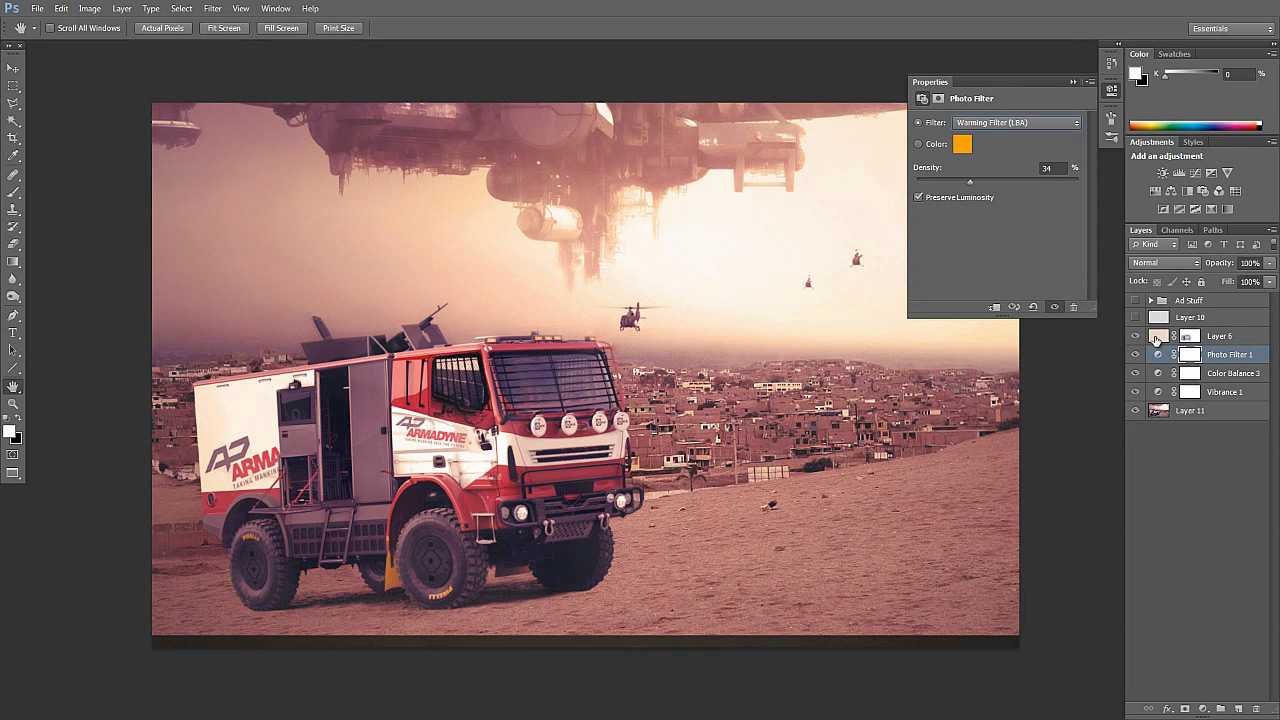Select the Eyedropper tool in the toolbar
The image size is (1280, 720).
click(x=13, y=156)
